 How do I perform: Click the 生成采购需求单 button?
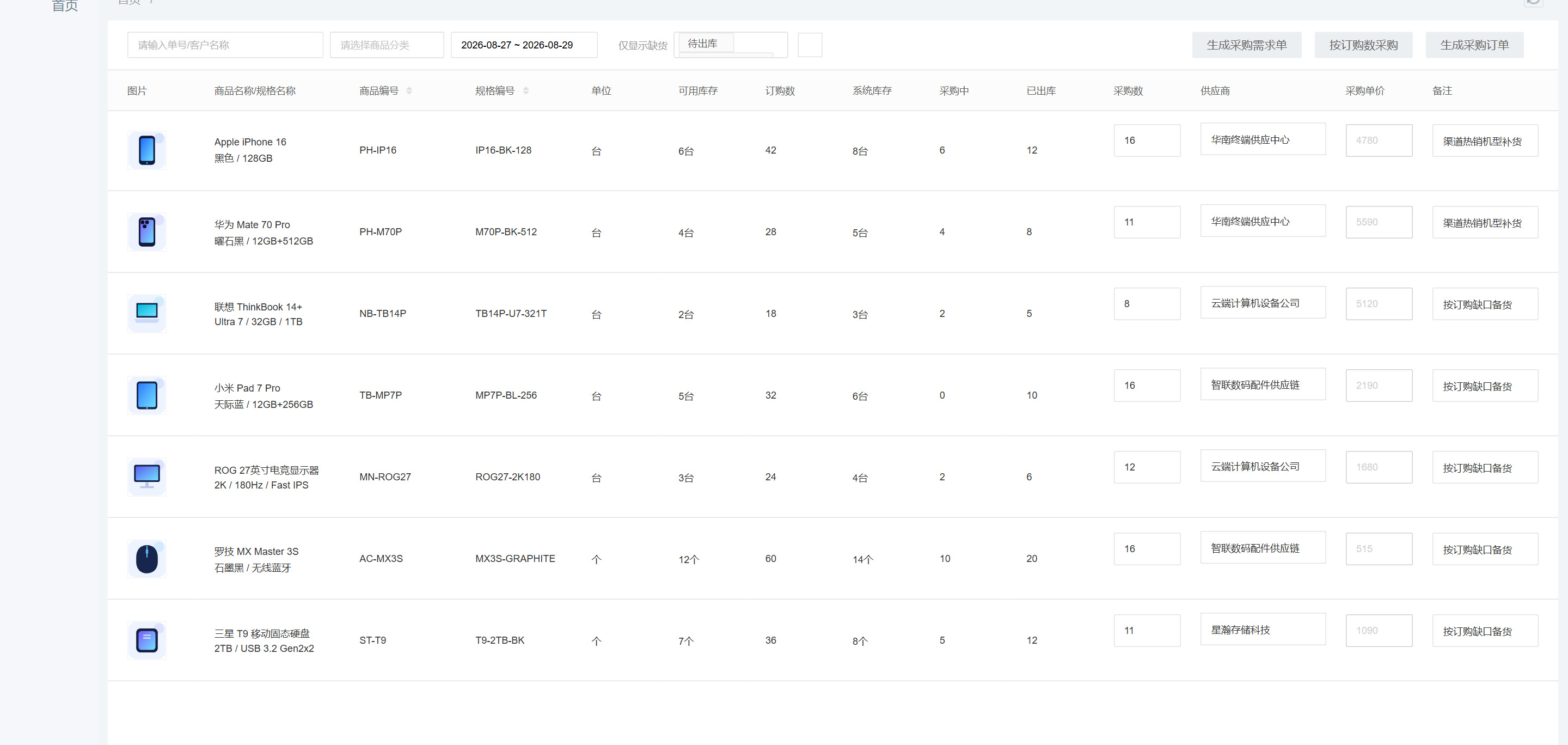point(1246,45)
